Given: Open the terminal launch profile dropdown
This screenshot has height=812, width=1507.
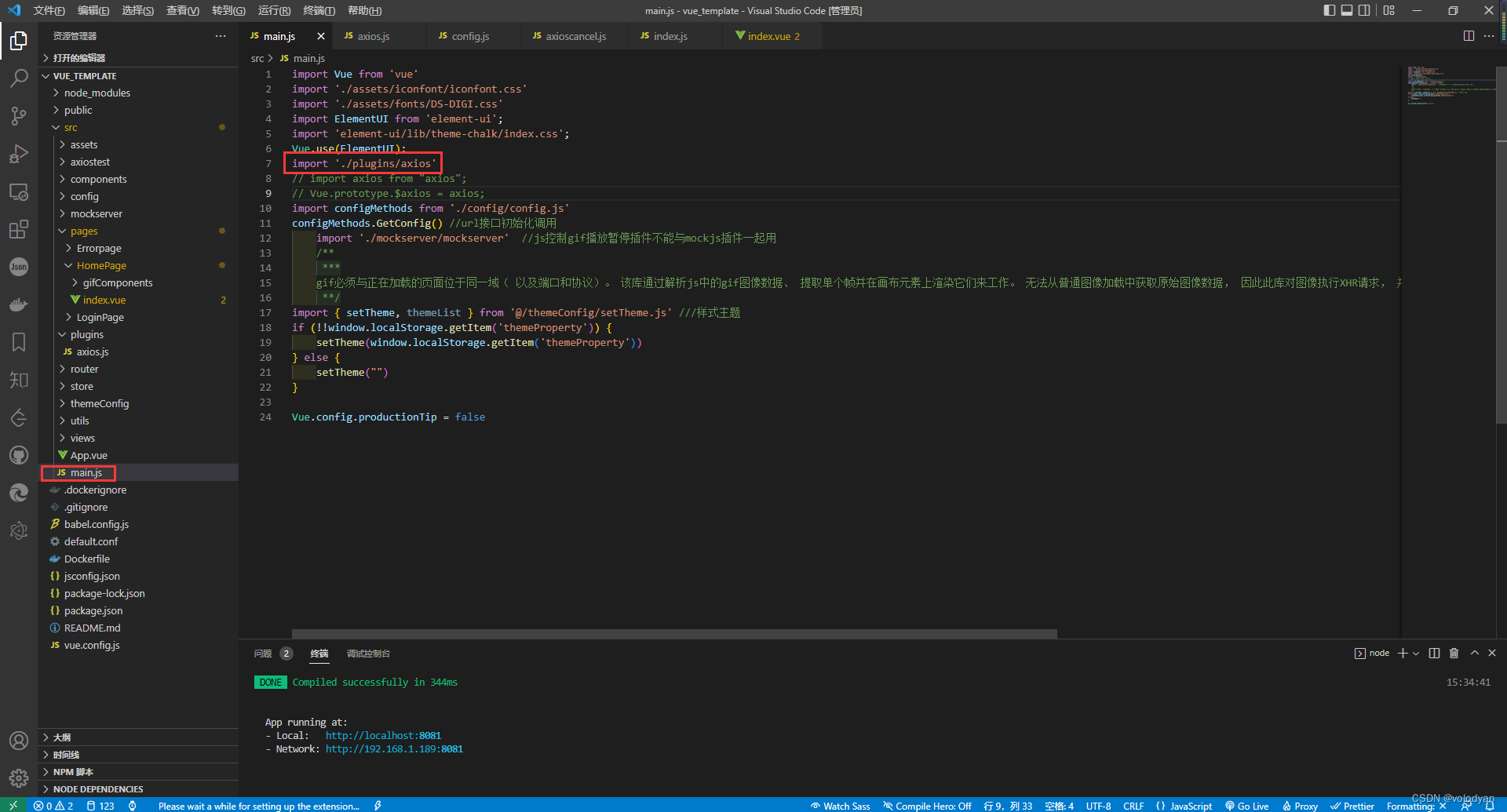Looking at the screenshot, I should point(1416,653).
